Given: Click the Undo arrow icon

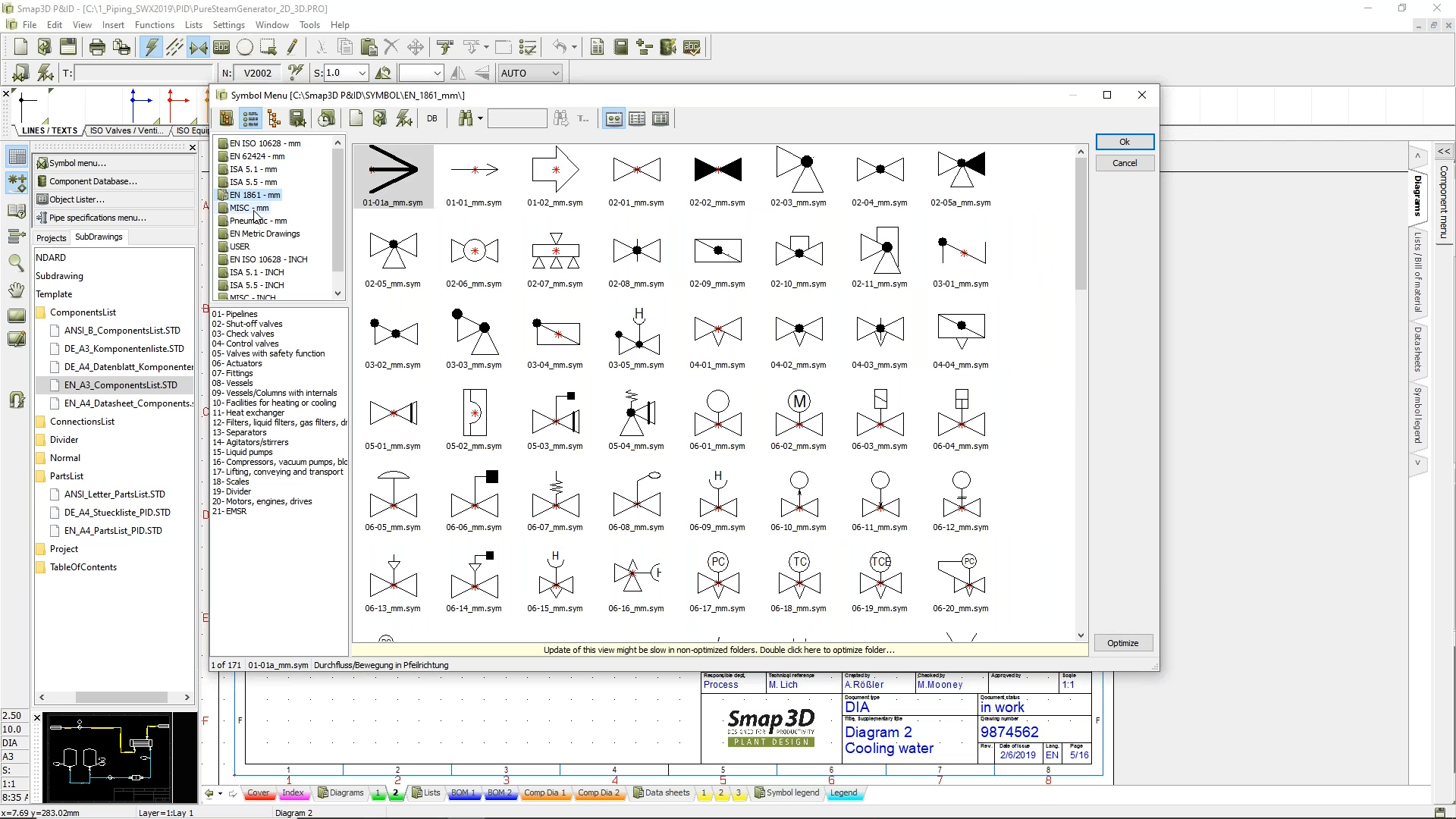Looking at the screenshot, I should (x=560, y=47).
